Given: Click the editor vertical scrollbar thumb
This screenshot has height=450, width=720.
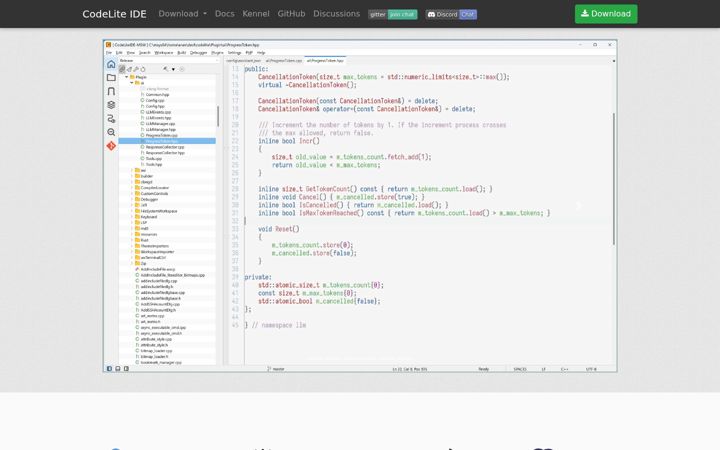Looking at the screenshot, I should [613, 178].
